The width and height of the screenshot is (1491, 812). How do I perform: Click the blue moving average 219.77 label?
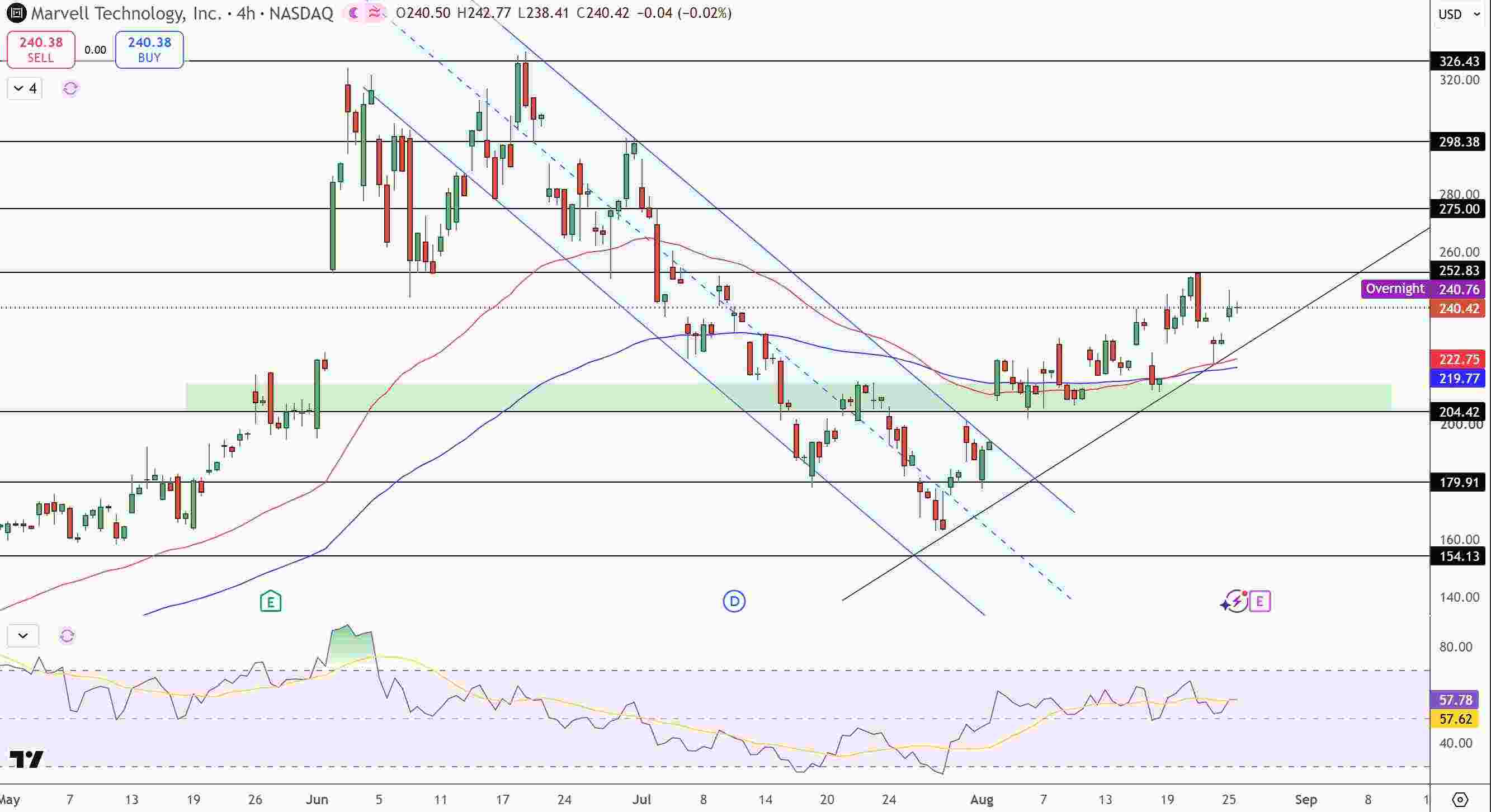click(1458, 379)
